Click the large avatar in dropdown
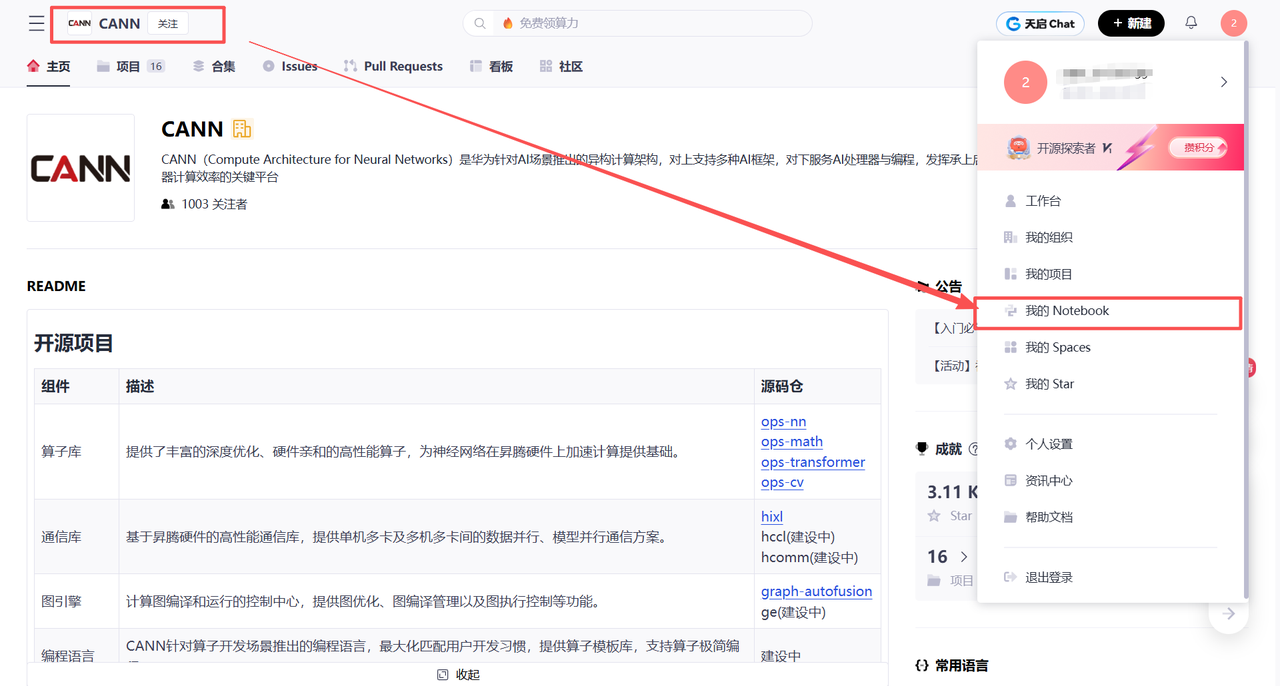Viewport: 1280px width, 686px height. 1025,83
